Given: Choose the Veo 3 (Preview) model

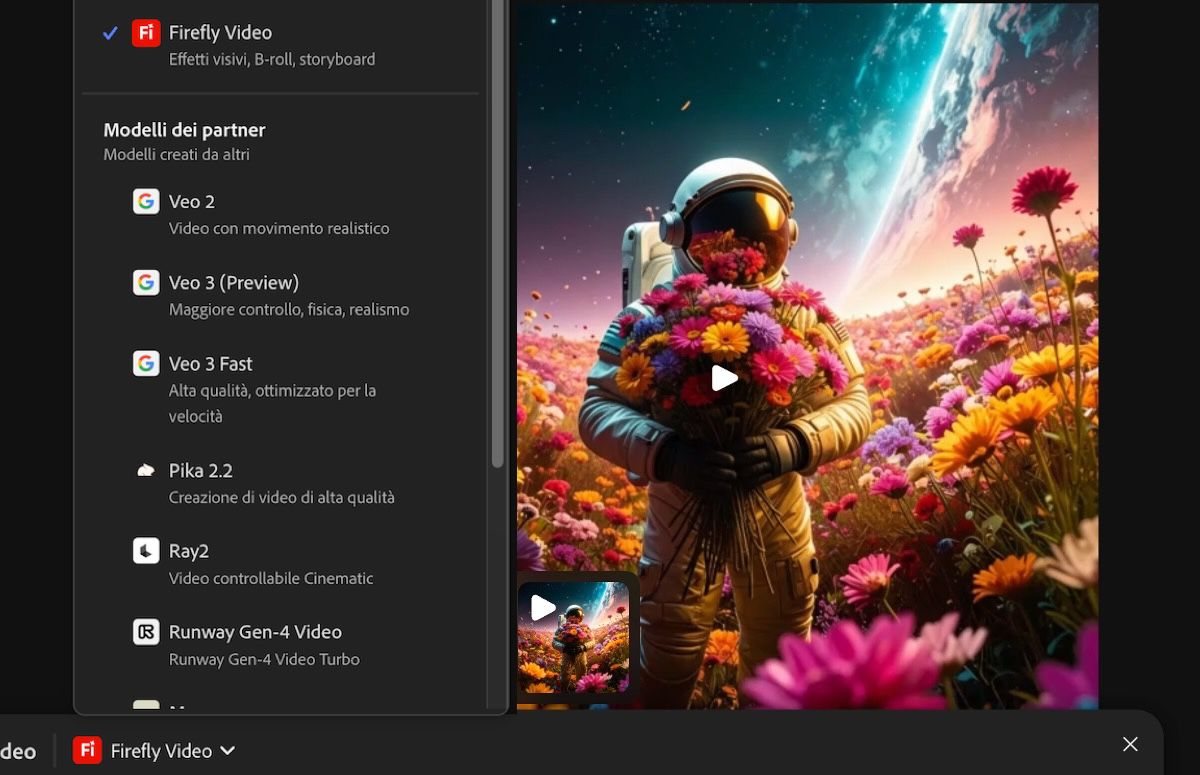Looking at the screenshot, I should click(x=280, y=295).
